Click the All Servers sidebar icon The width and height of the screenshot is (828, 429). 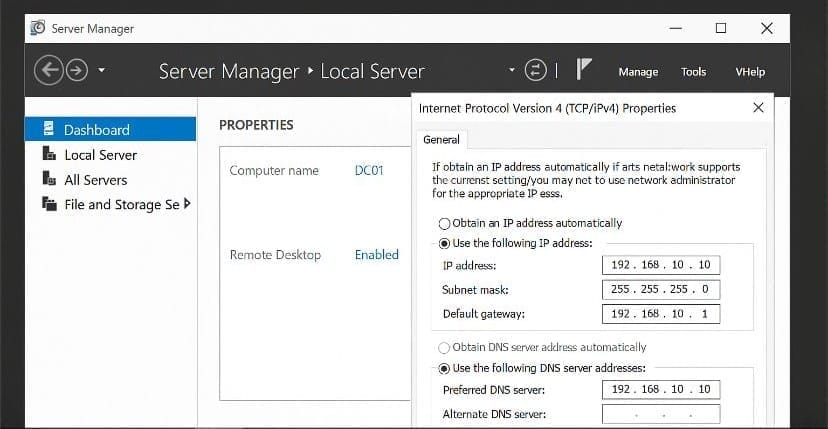pos(48,179)
